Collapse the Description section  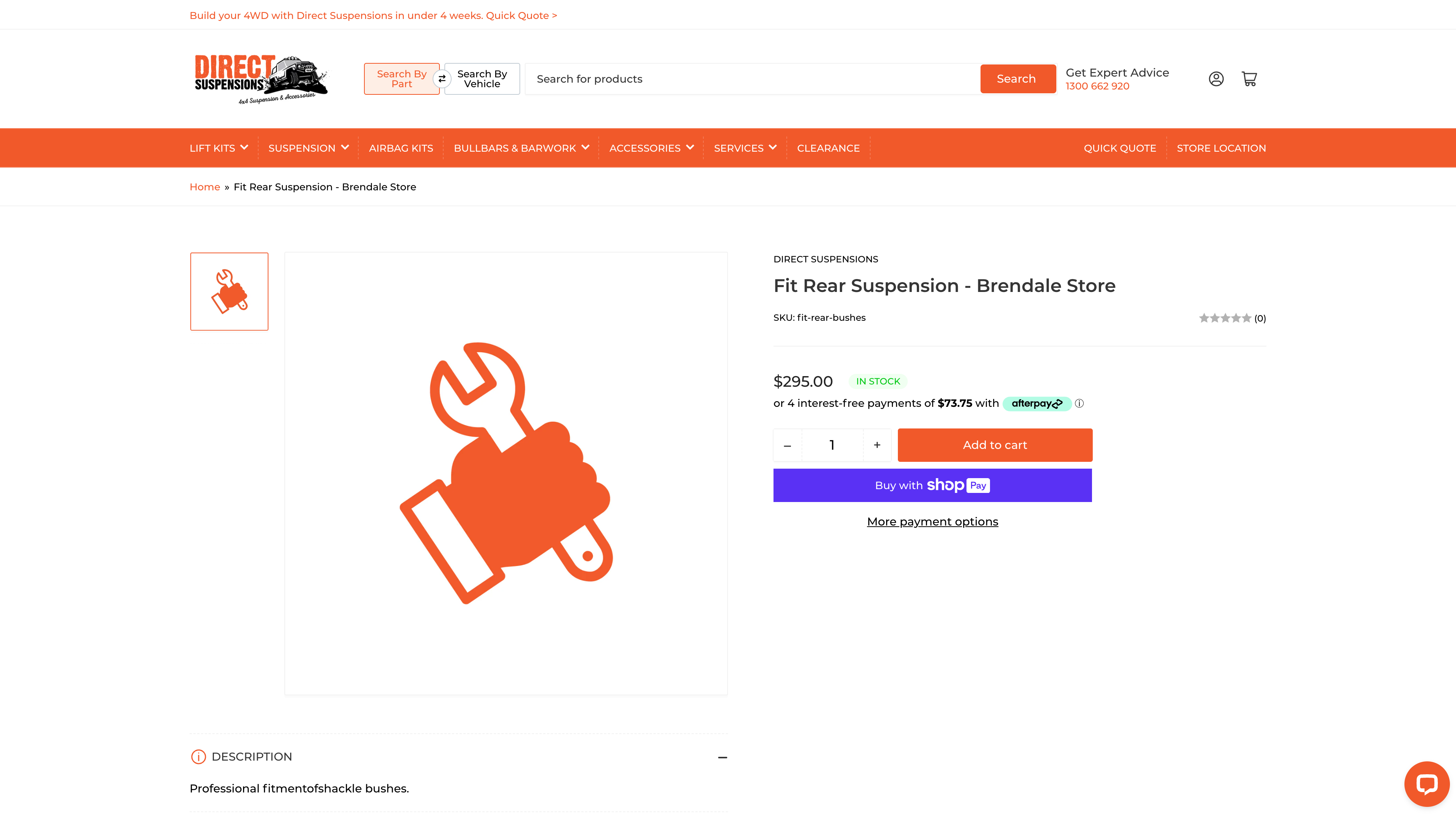722,756
